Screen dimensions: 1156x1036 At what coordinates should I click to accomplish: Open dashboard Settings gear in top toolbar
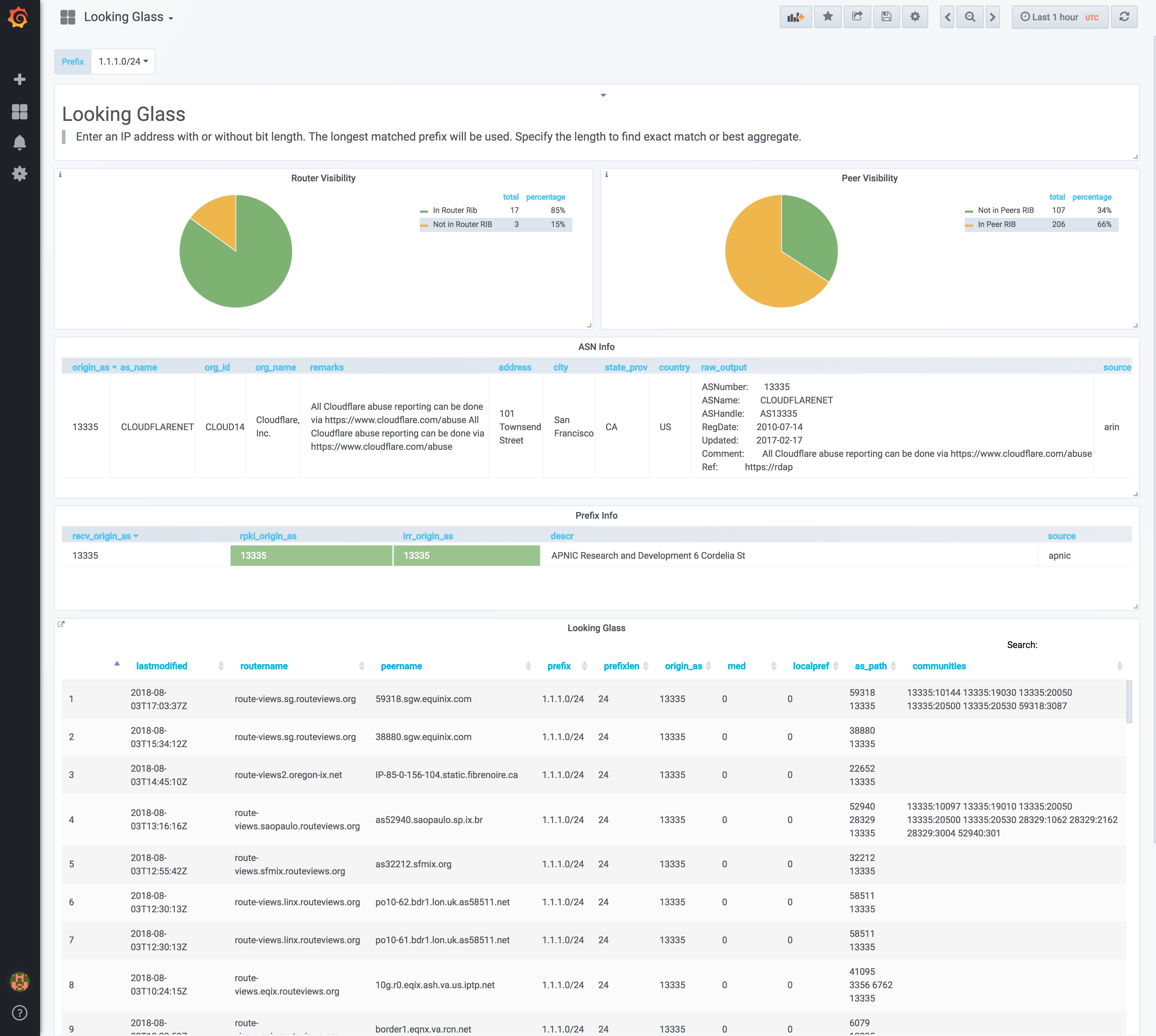(x=914, y=17)
